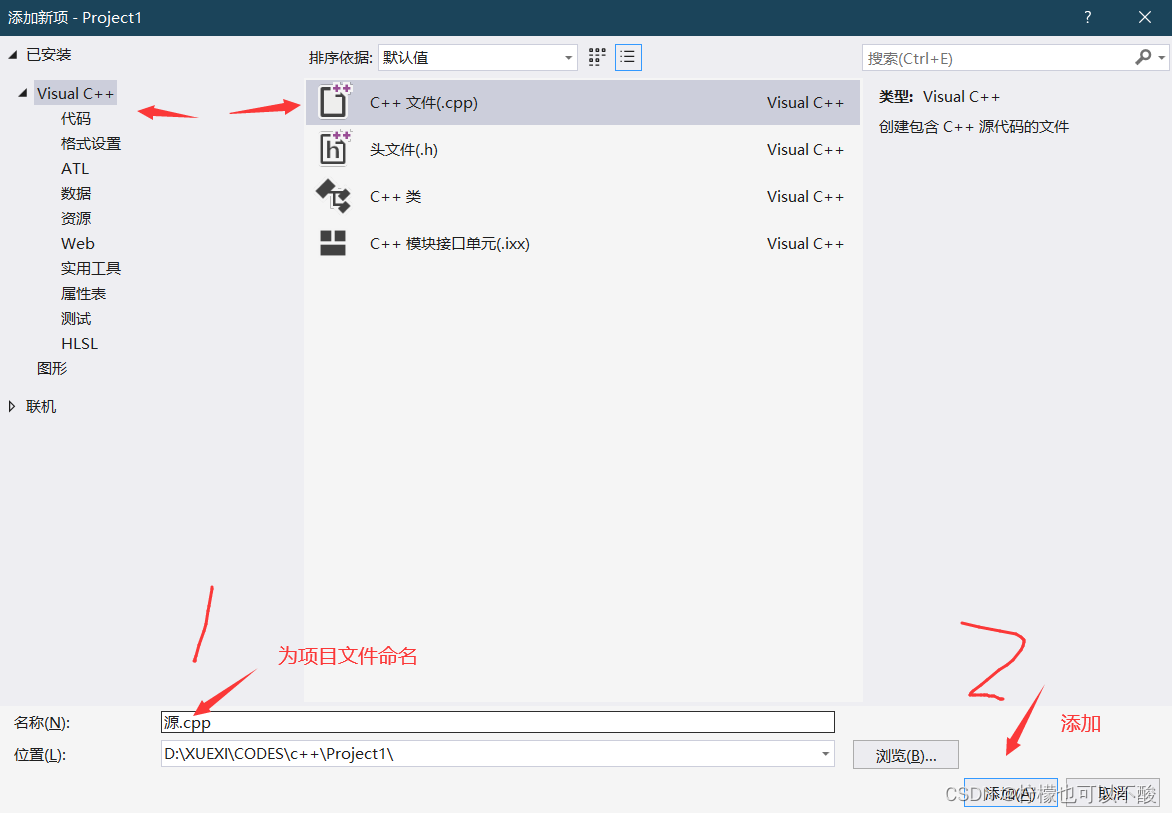Select the 代码 category

75,119
